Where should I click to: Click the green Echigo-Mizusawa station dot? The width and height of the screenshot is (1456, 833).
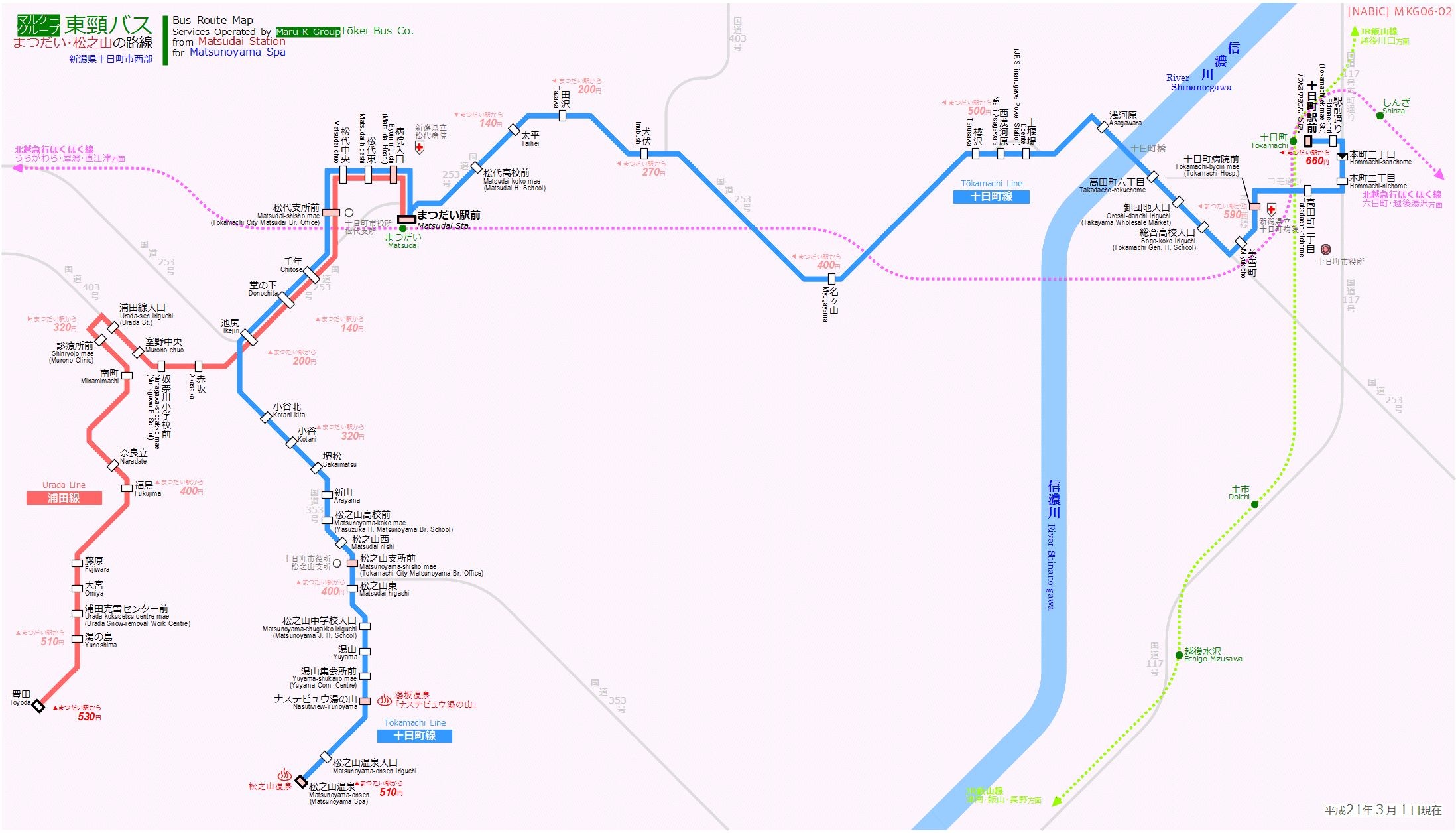click(x=1179, y=655)
